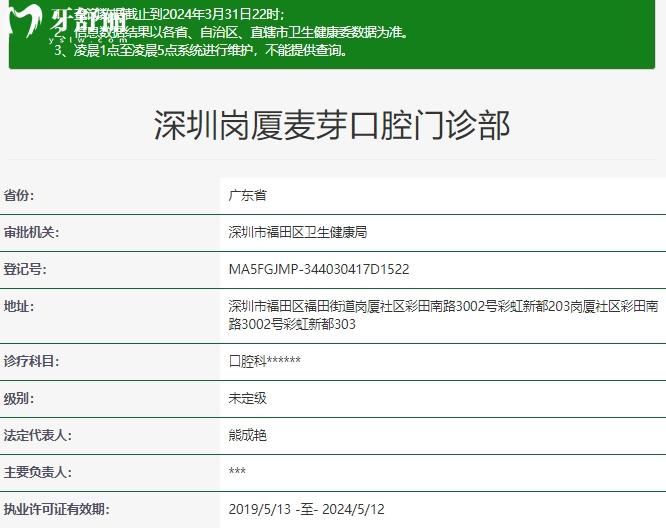The image size is (666, 528).
Task: Click the clinic title 深圳岗厦麦芽口腔门诊部
Action: [x=332, y=126]
